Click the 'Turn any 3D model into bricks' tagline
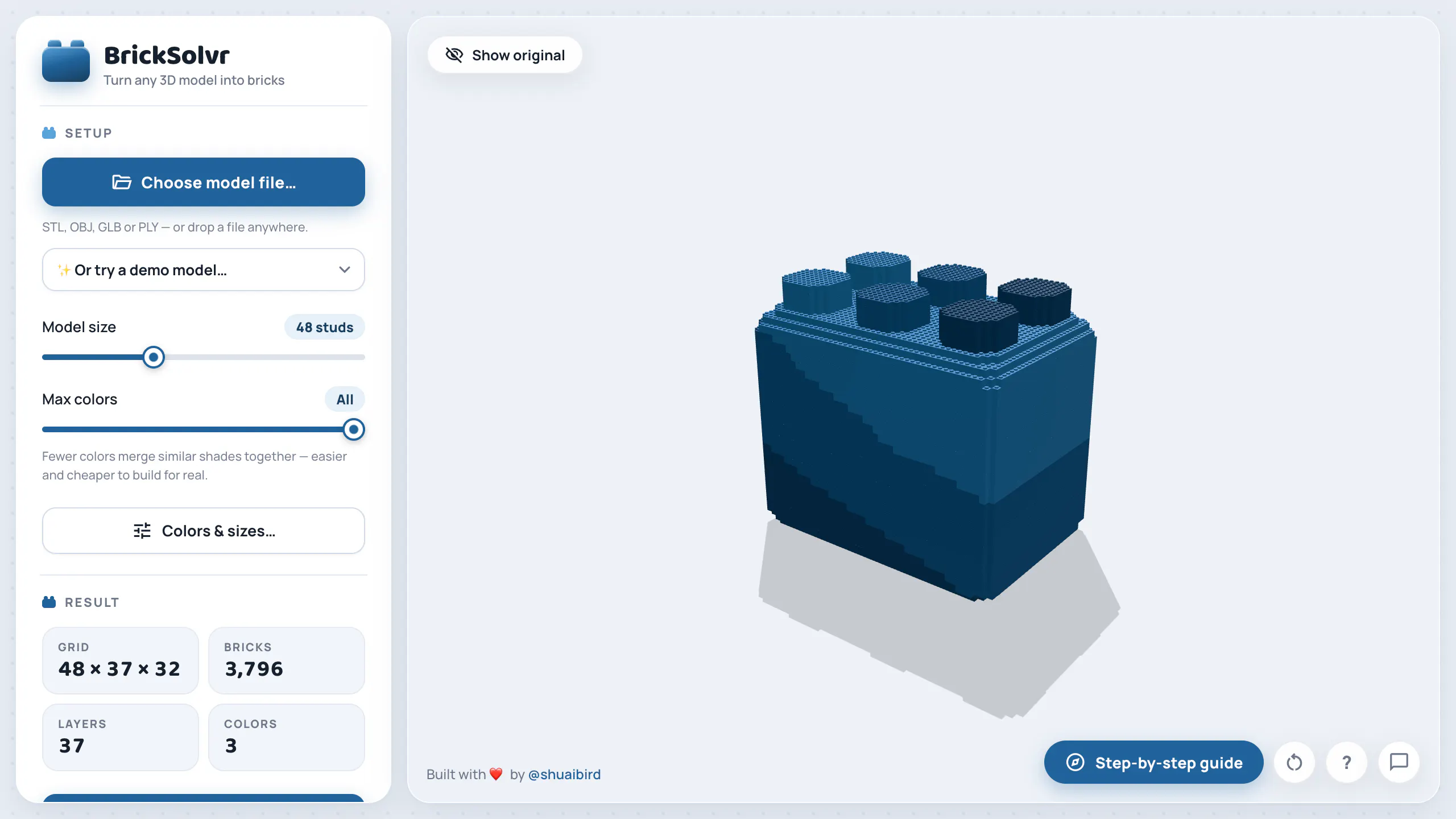 194,80
